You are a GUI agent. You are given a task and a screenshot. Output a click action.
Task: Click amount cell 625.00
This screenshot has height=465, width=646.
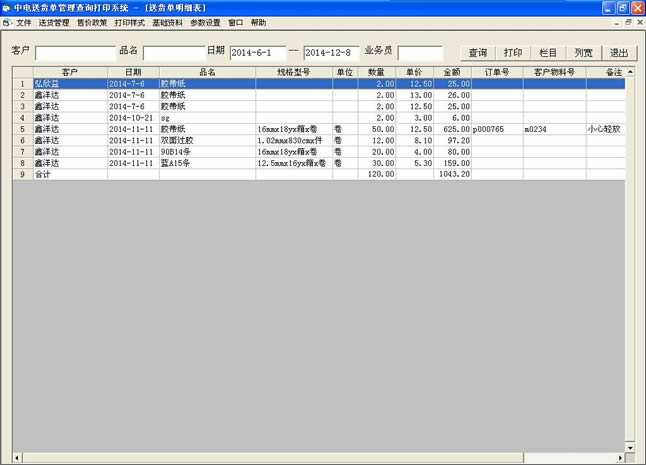point(452,129)
